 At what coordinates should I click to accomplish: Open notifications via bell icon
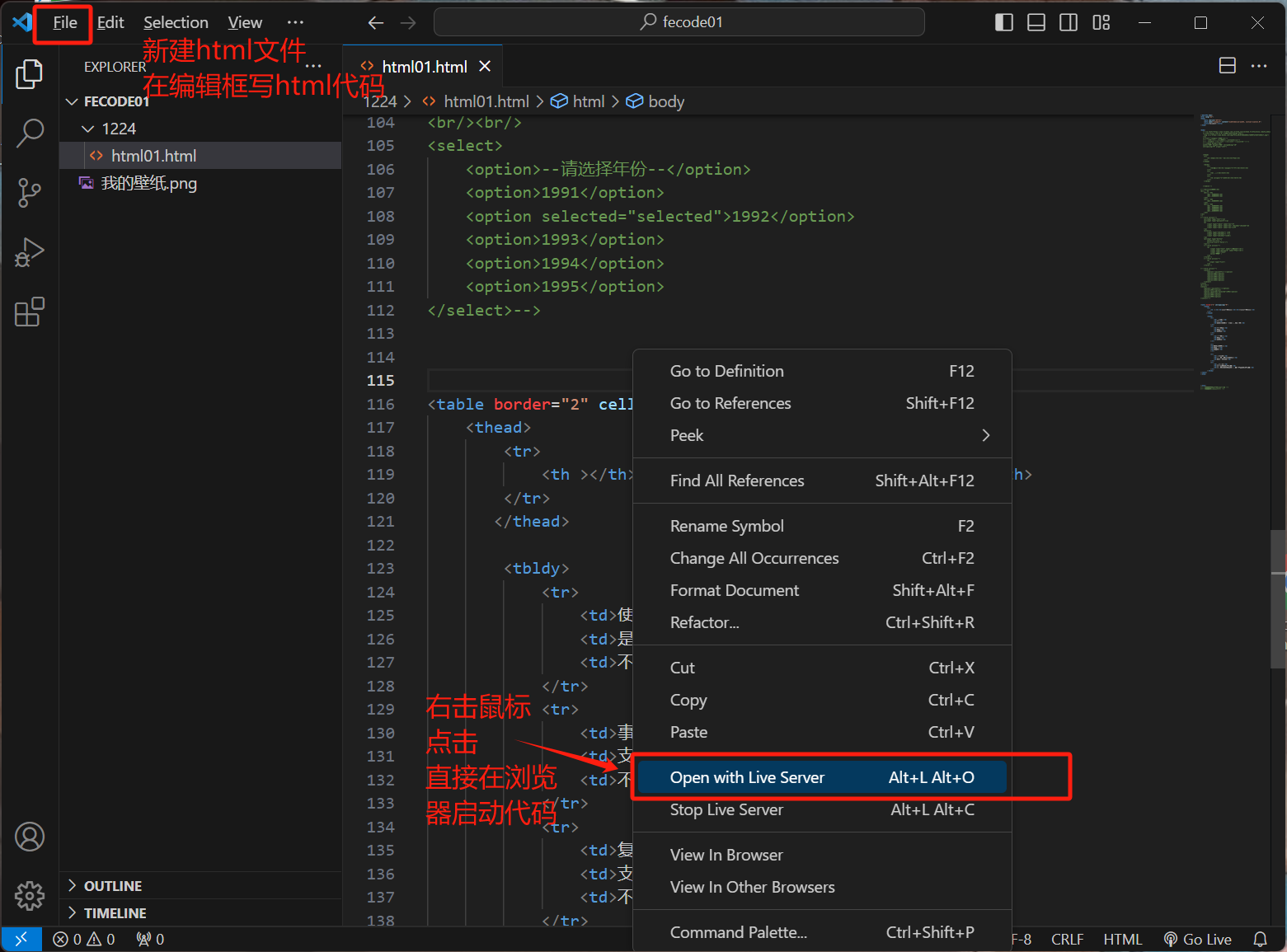[1260, 939]
